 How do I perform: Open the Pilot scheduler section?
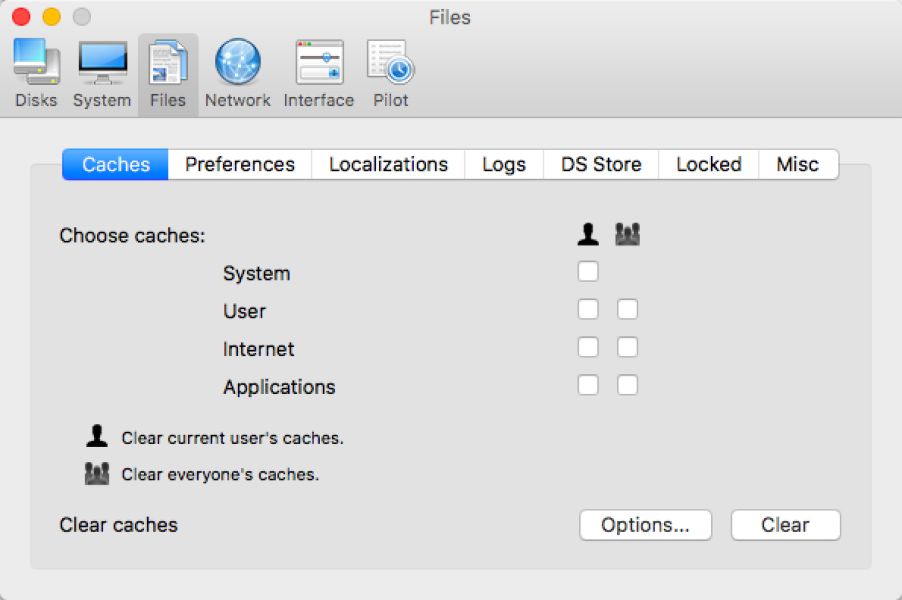[391, 73]
